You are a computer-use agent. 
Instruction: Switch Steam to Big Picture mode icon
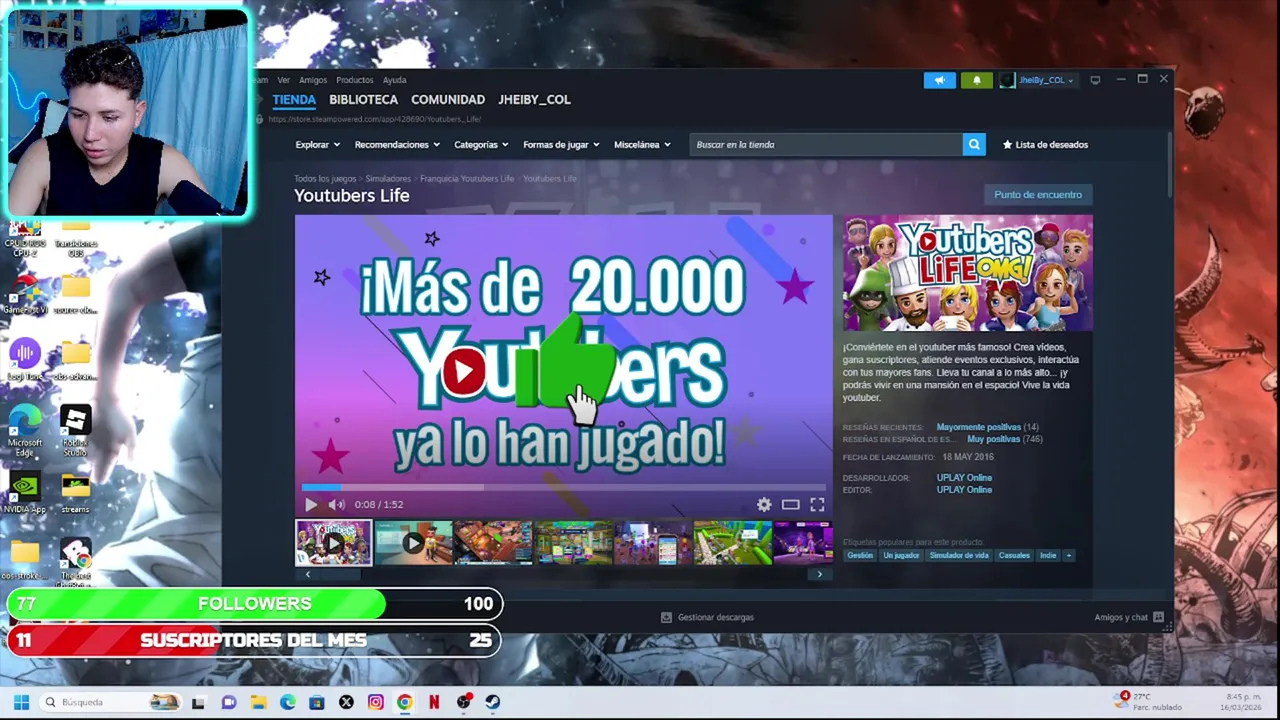(1095, 80)
